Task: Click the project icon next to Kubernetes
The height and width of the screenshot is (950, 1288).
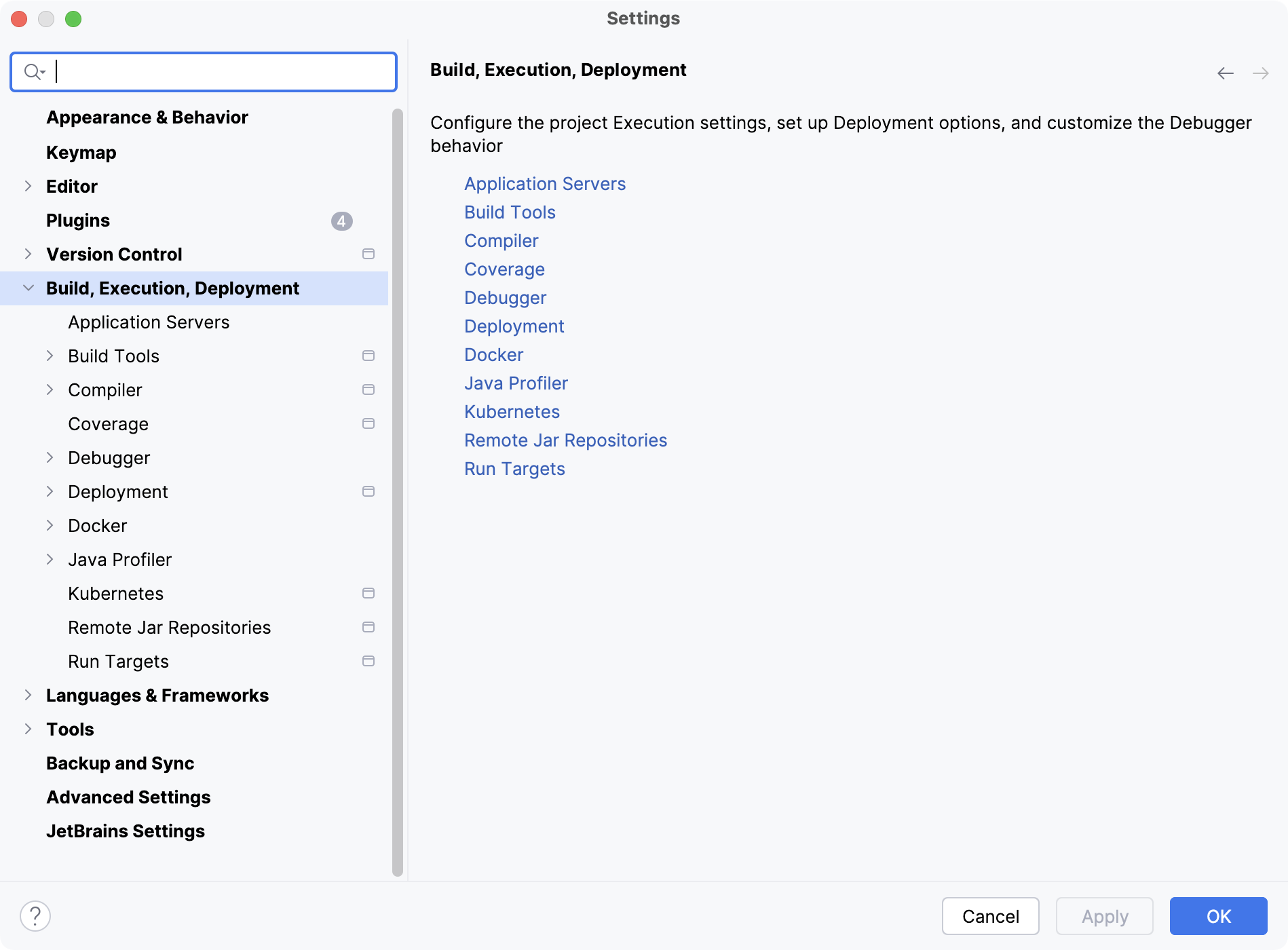Action: click(x=368, y=593)
